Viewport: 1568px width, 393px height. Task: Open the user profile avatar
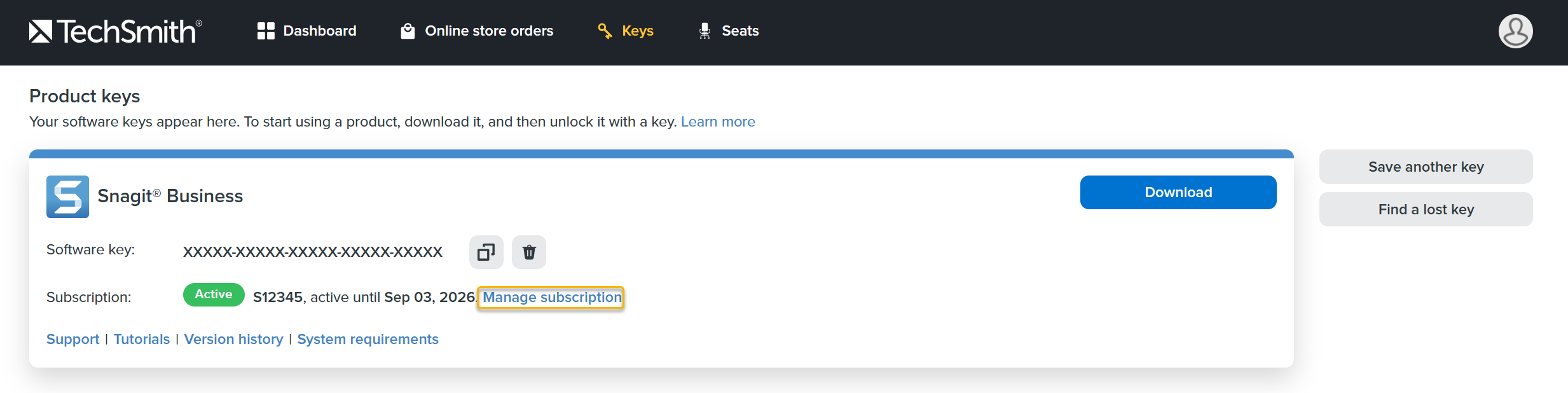1515,31
